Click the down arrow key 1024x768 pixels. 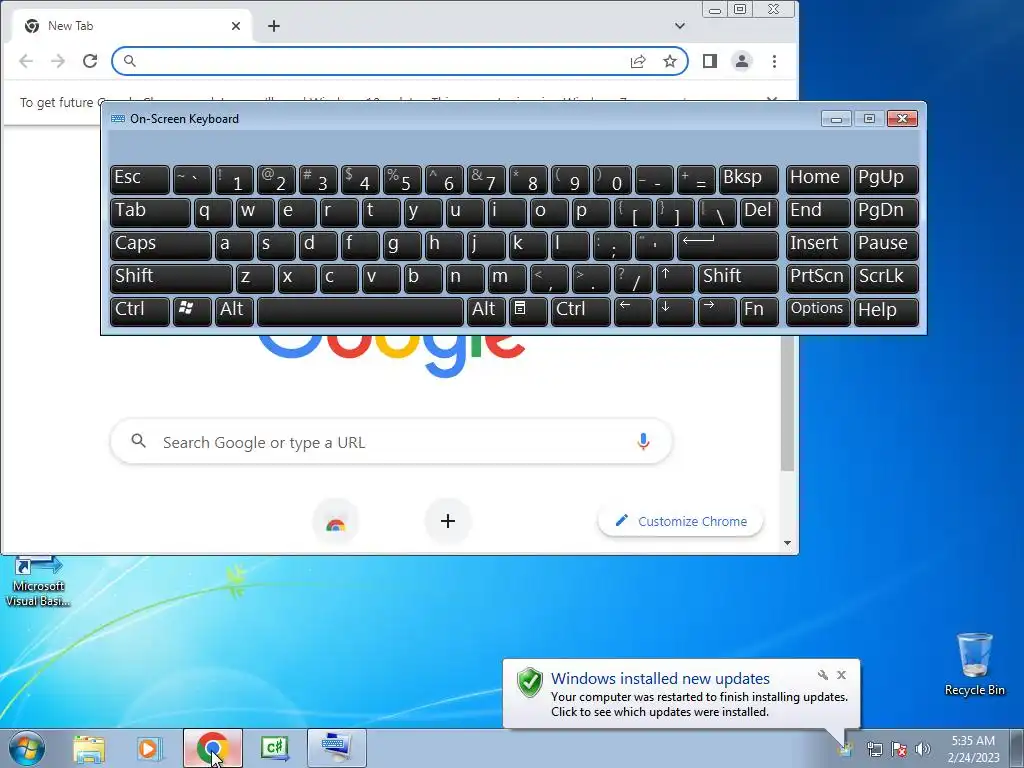point(675,311)
